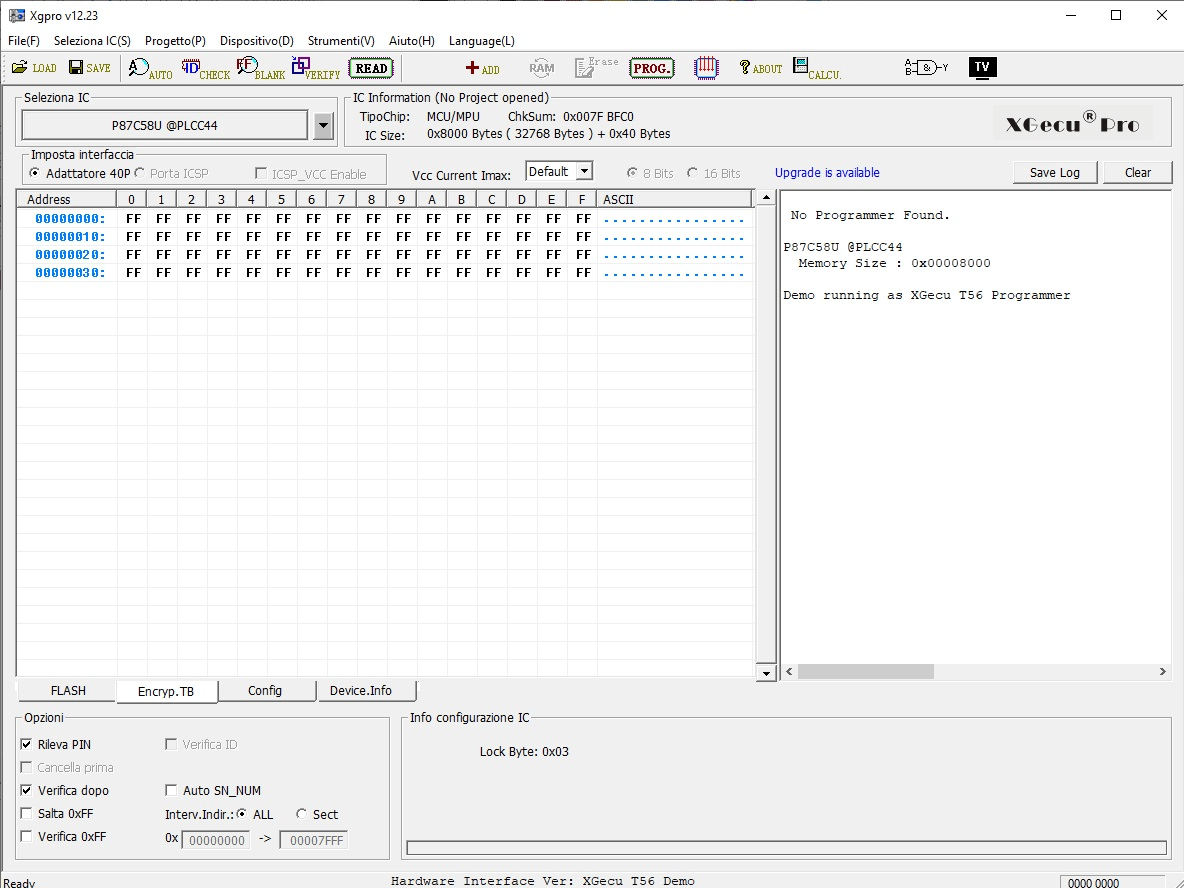Viewport: 1184px width, 888px height.
Task: Click the Clear log button
Action: [x=1137, y=173]
